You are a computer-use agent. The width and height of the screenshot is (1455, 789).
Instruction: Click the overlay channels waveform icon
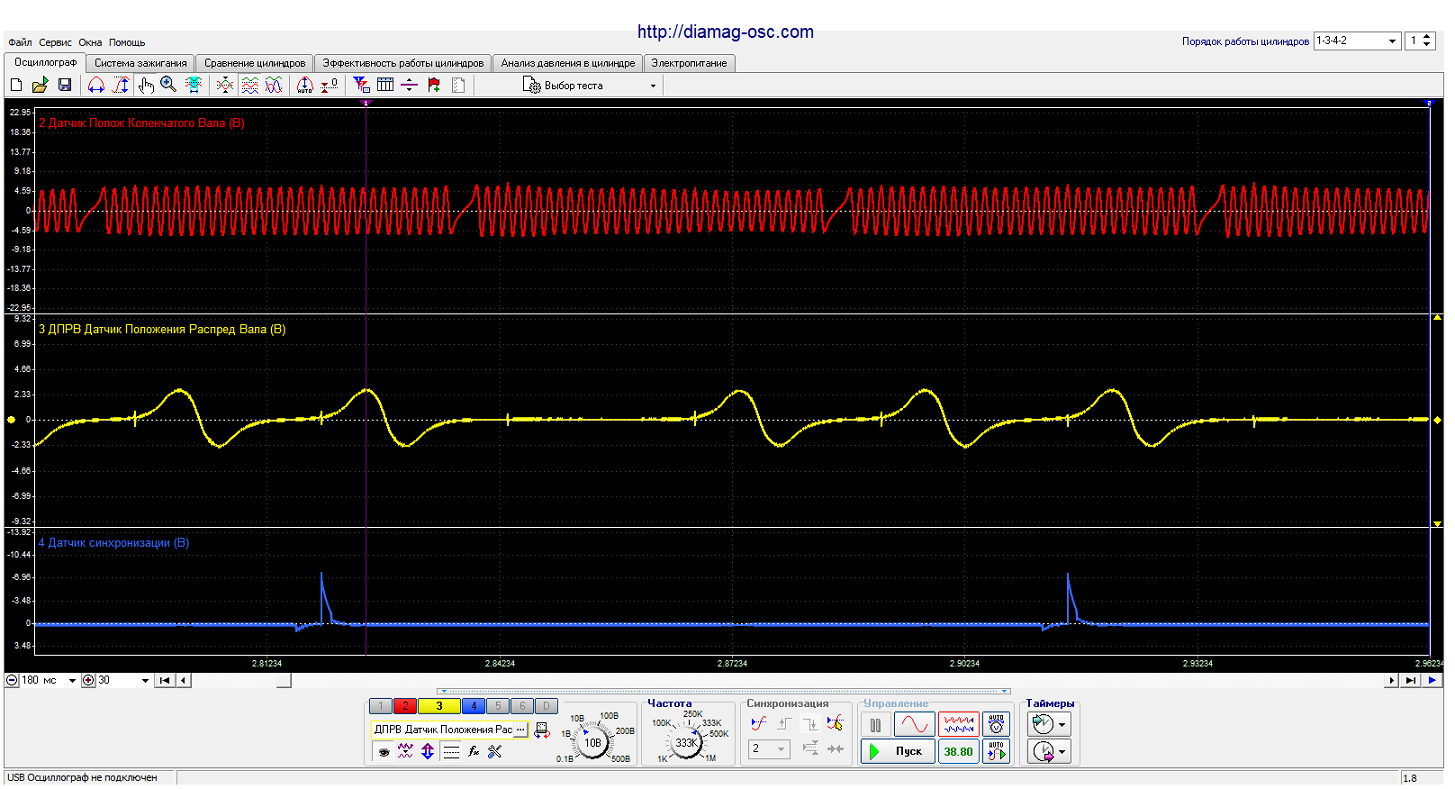pos(273,86)
